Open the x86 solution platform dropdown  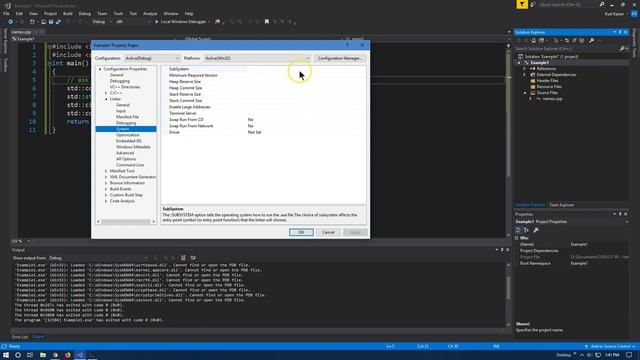[x=133, y=22]
